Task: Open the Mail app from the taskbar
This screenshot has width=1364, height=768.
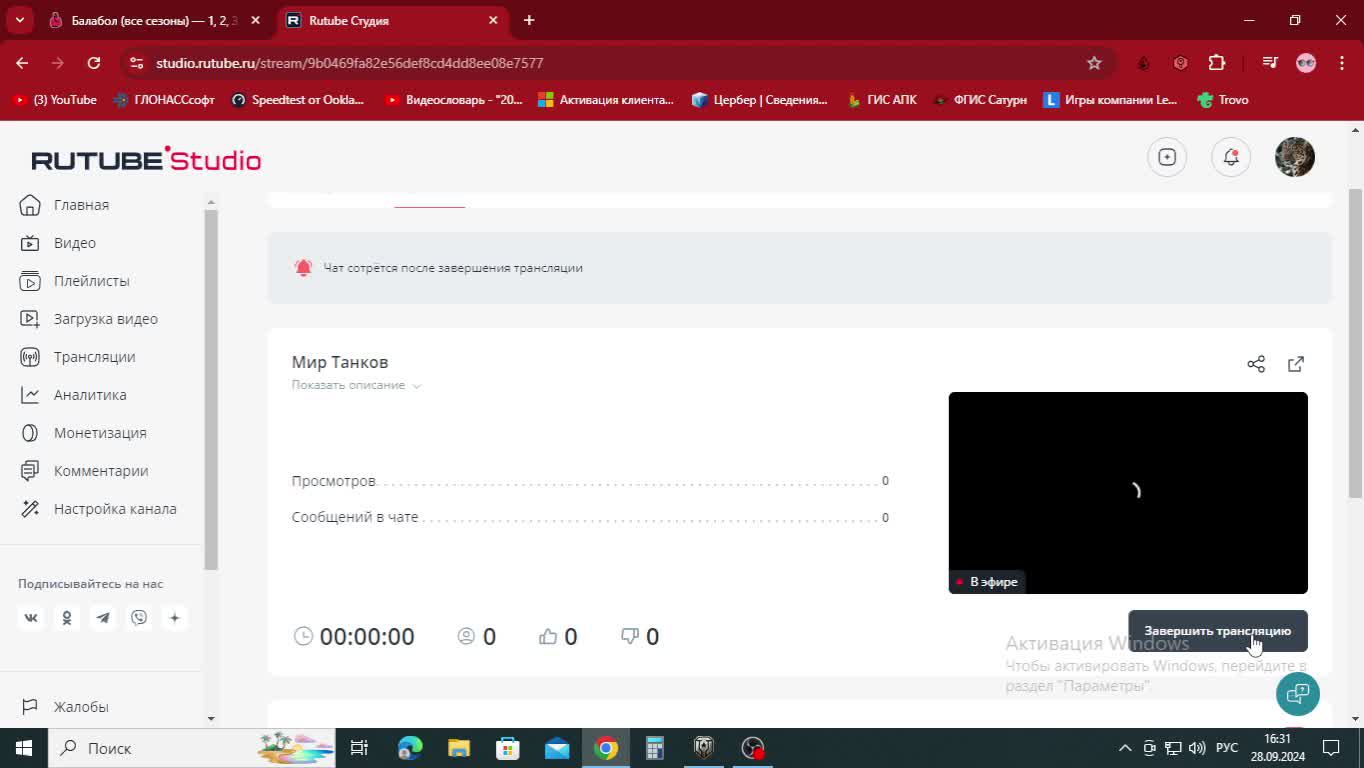Action: point(557,748)
